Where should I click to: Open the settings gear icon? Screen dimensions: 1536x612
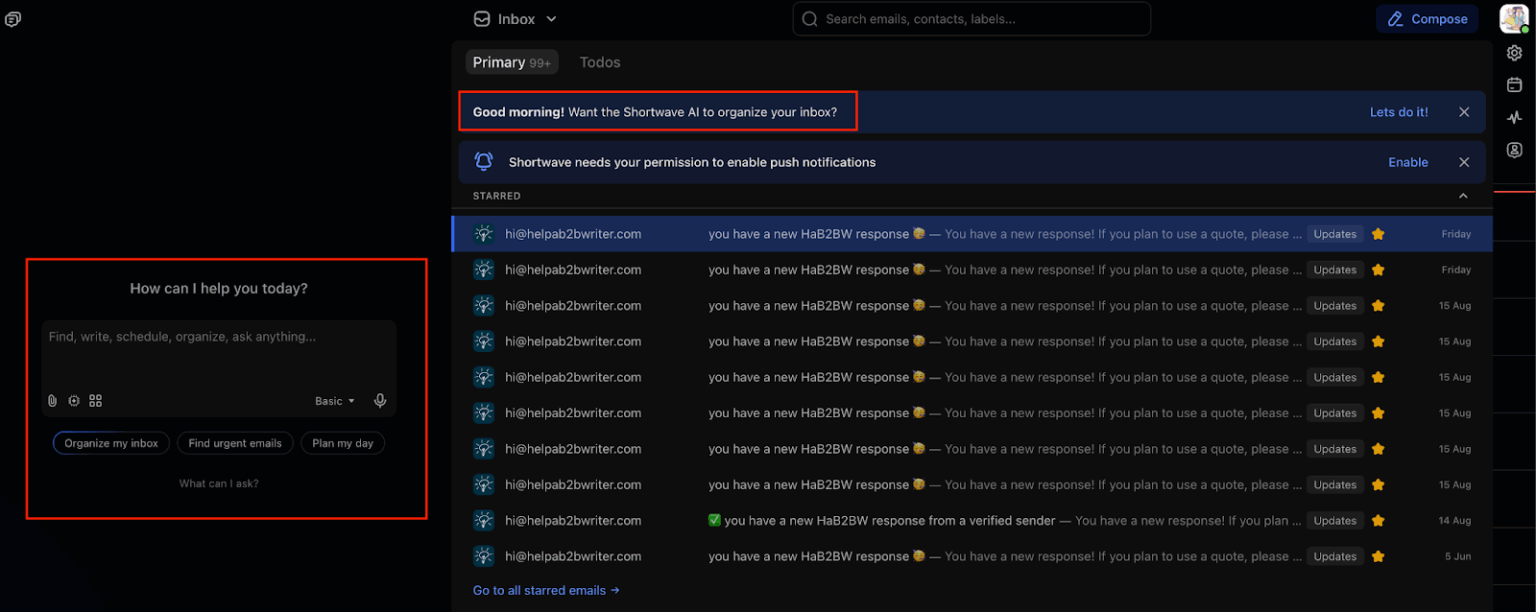(x=1514, y=53)
